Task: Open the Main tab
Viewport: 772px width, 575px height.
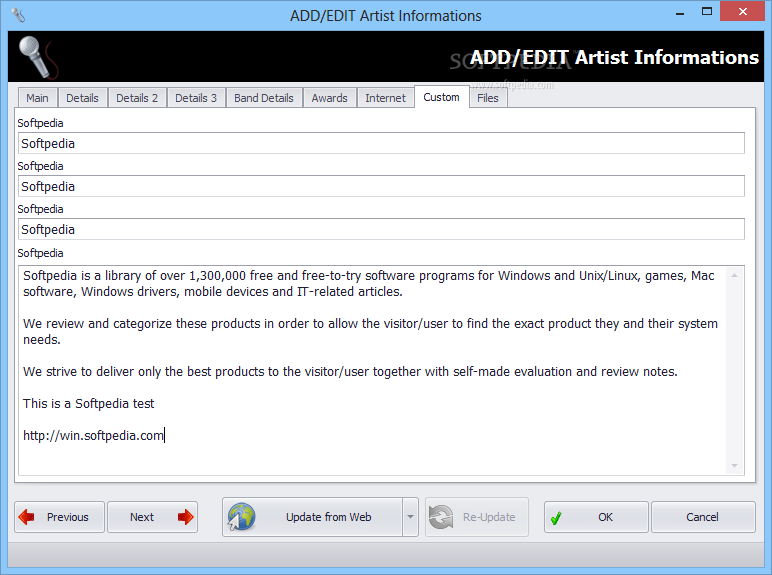Action: (38, 98)
